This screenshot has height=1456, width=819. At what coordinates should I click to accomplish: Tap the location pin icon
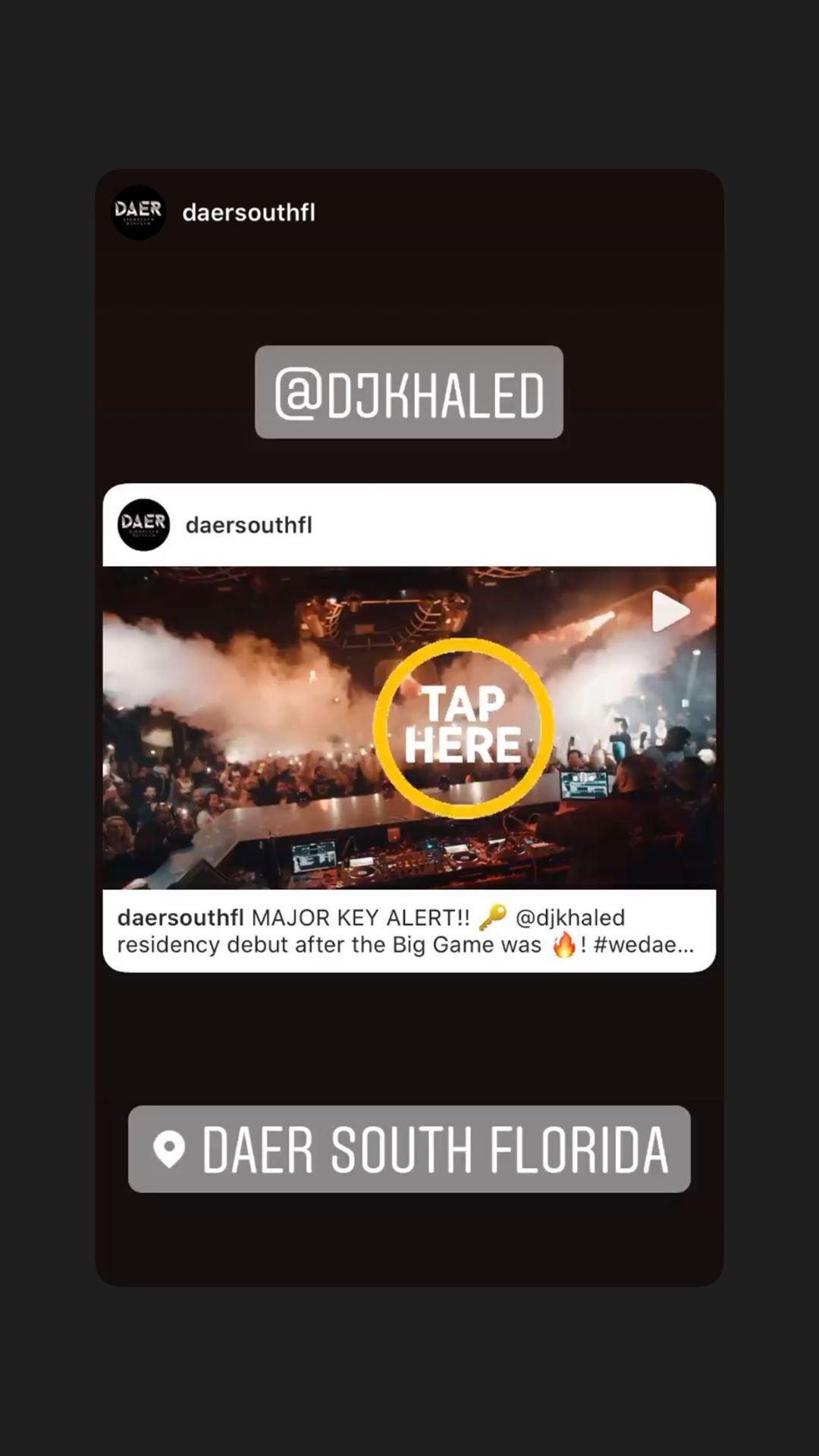169,1150
